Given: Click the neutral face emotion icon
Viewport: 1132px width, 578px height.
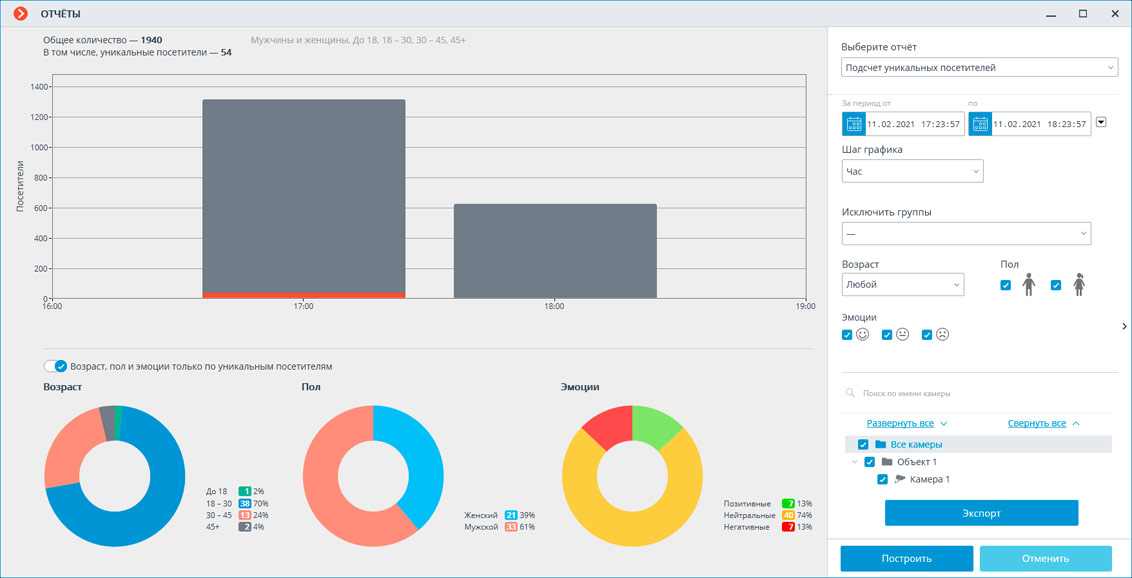Looking at the screenshot, I should tap(903, 335).
